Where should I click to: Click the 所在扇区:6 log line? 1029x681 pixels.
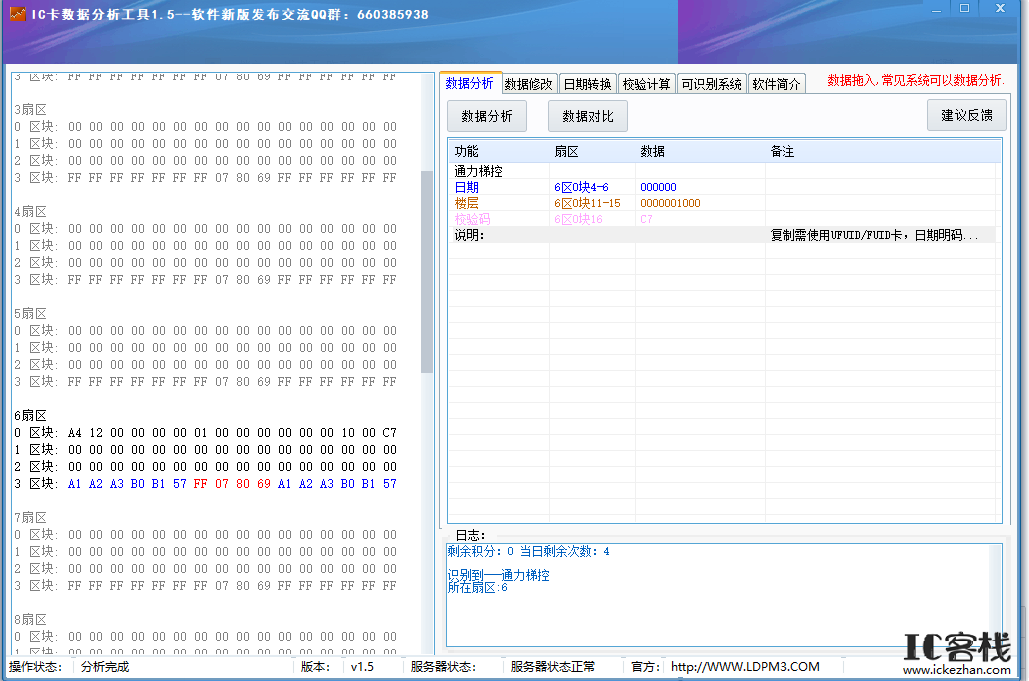[478, 587]
